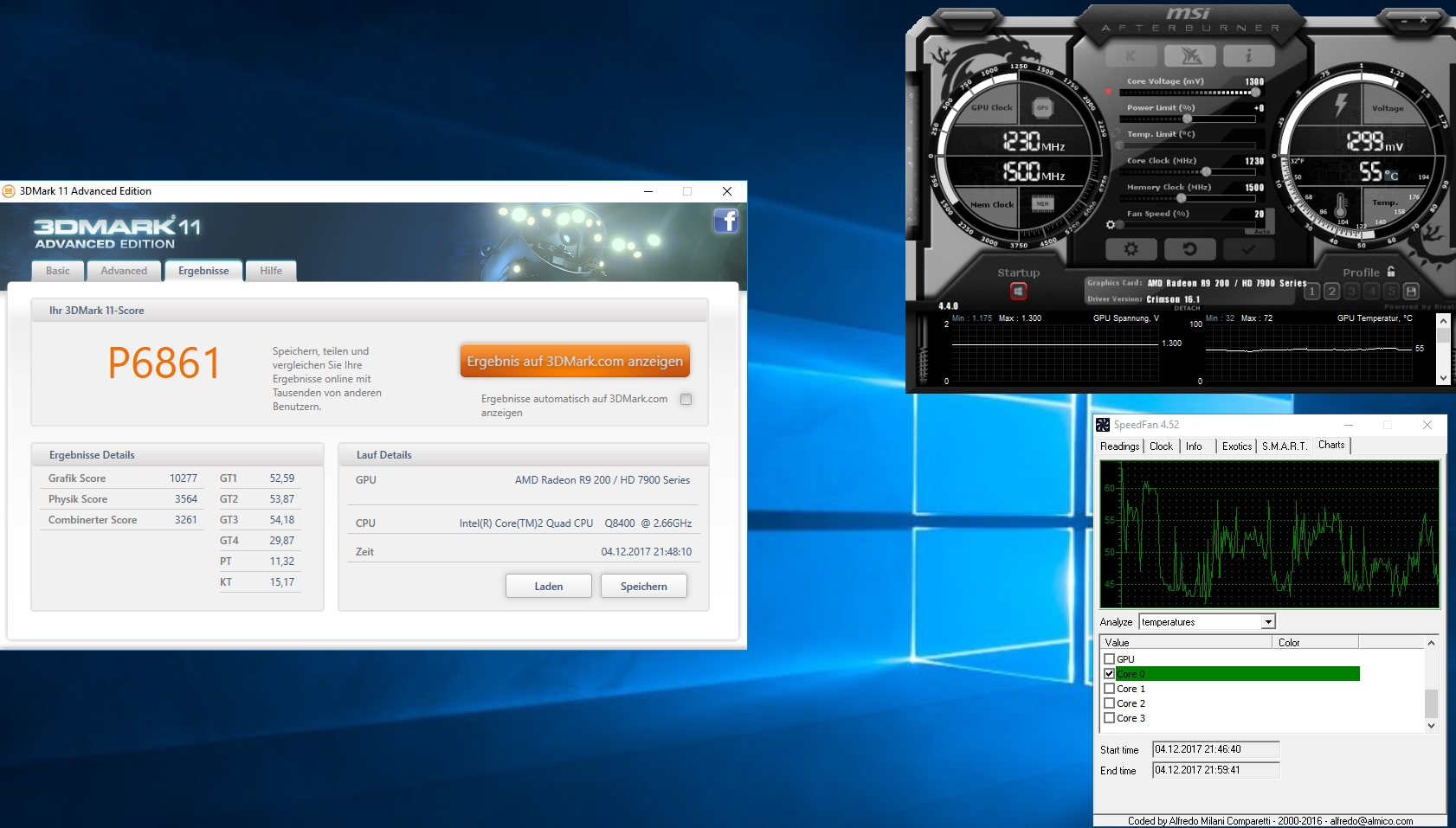Image resolution: width=1456 pixels, height=828 pixels.
Task: Switch to the Readings tab in SpeedFan
Action: [1120, 446]
